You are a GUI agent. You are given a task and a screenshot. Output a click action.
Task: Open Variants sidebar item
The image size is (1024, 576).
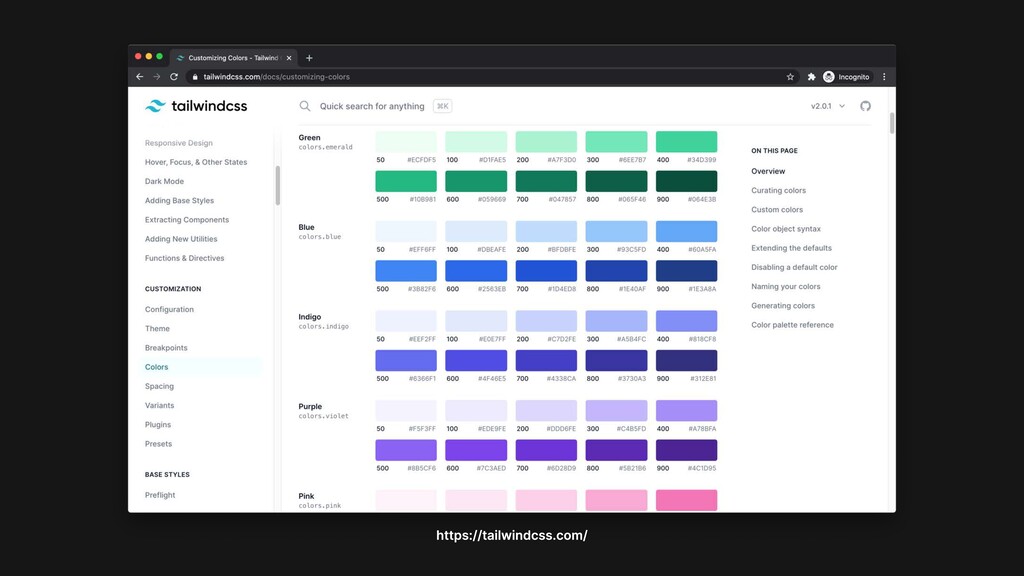point(159,406)
